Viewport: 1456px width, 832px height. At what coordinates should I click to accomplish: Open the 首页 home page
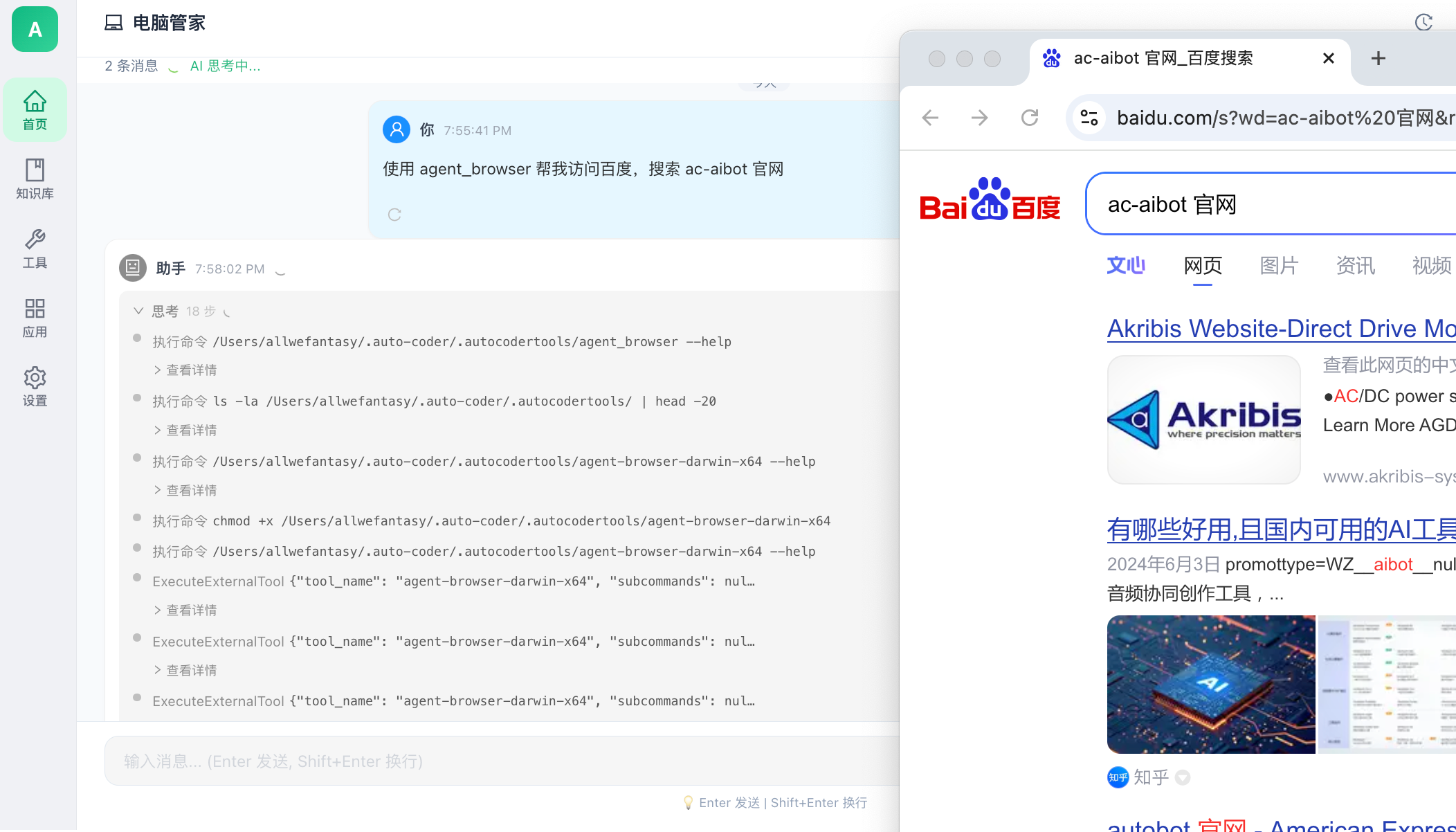(35, 109)
